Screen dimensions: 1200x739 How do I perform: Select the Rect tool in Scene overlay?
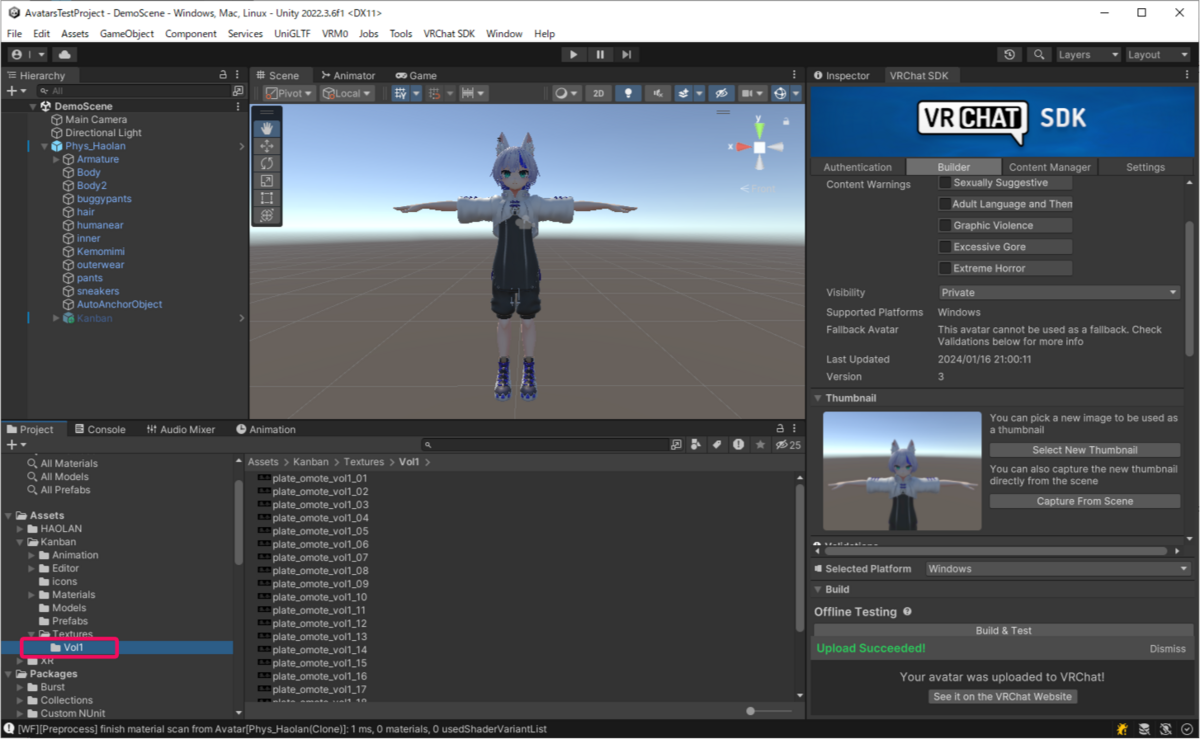(x=267, y=198)
